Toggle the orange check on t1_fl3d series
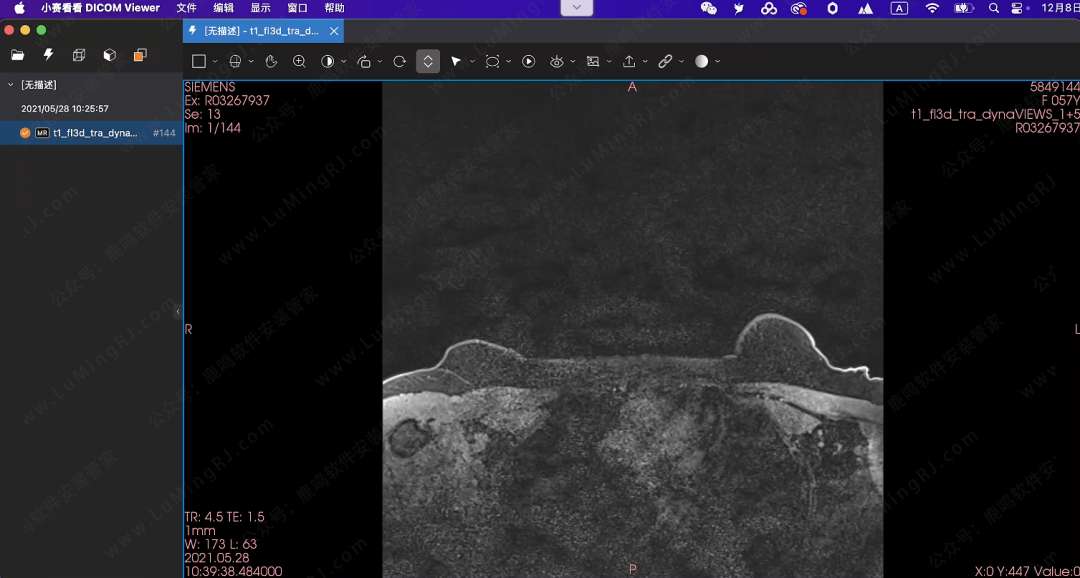The height and width of the screenshot is (578, 1080). (25, 133)
